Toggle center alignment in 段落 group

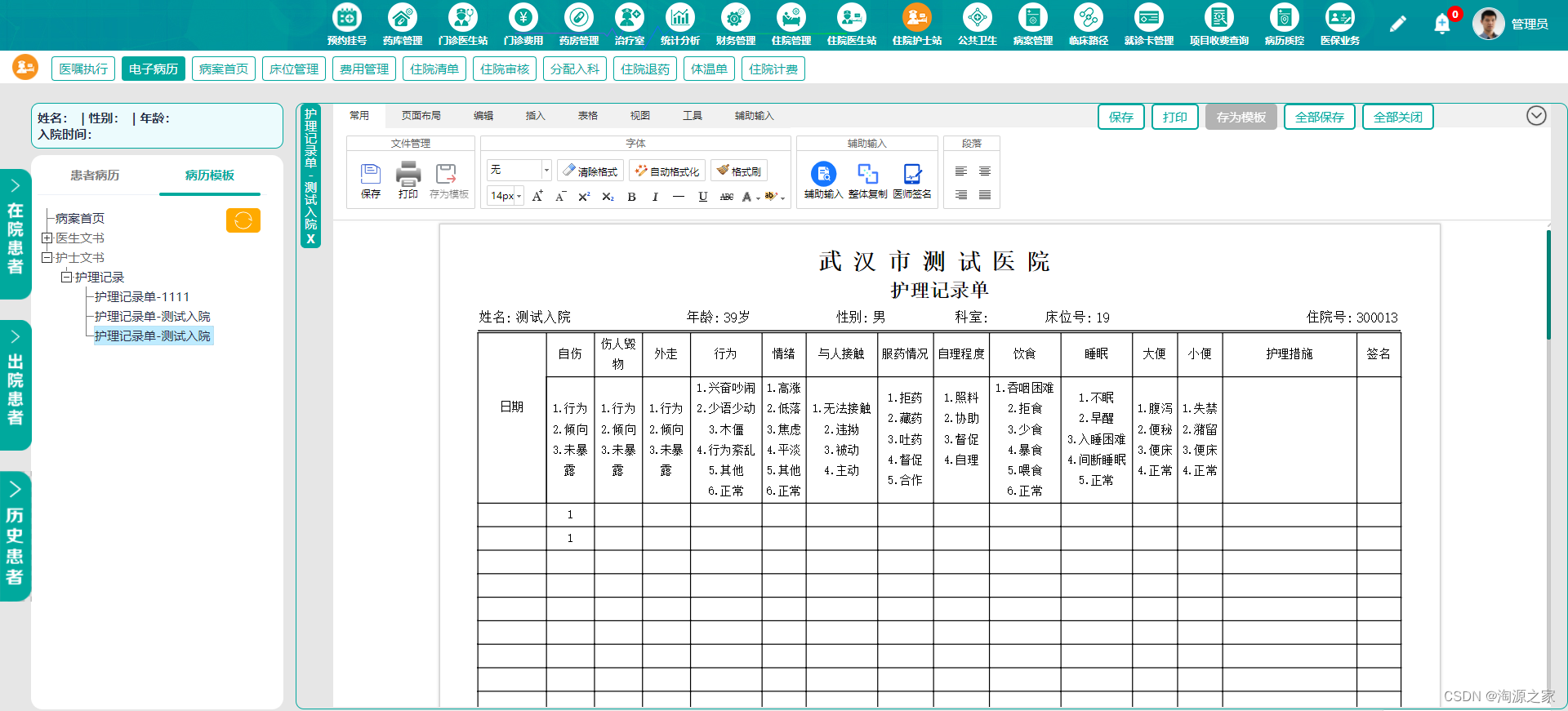coord(985,171)
